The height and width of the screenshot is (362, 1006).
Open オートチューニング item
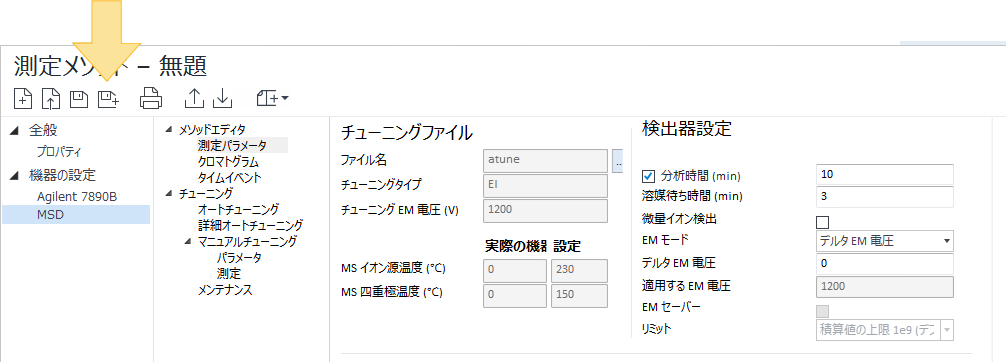click(x=238, y=209)
